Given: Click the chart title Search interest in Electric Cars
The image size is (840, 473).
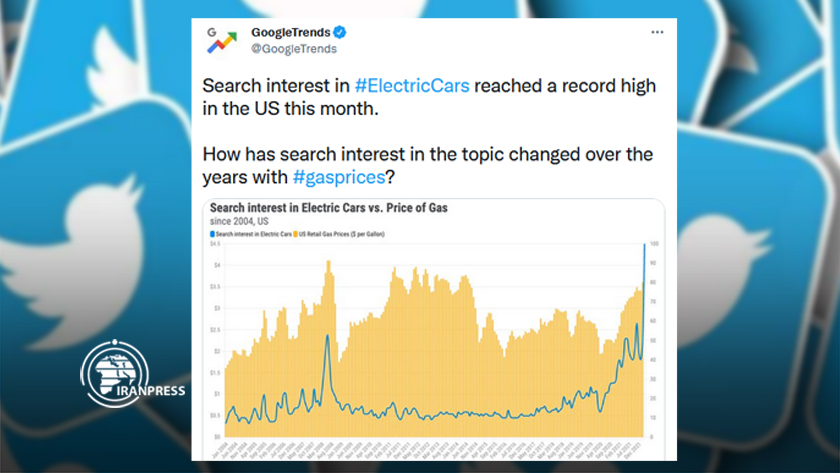Looking at the screenshot, I should tap(328, 208).
